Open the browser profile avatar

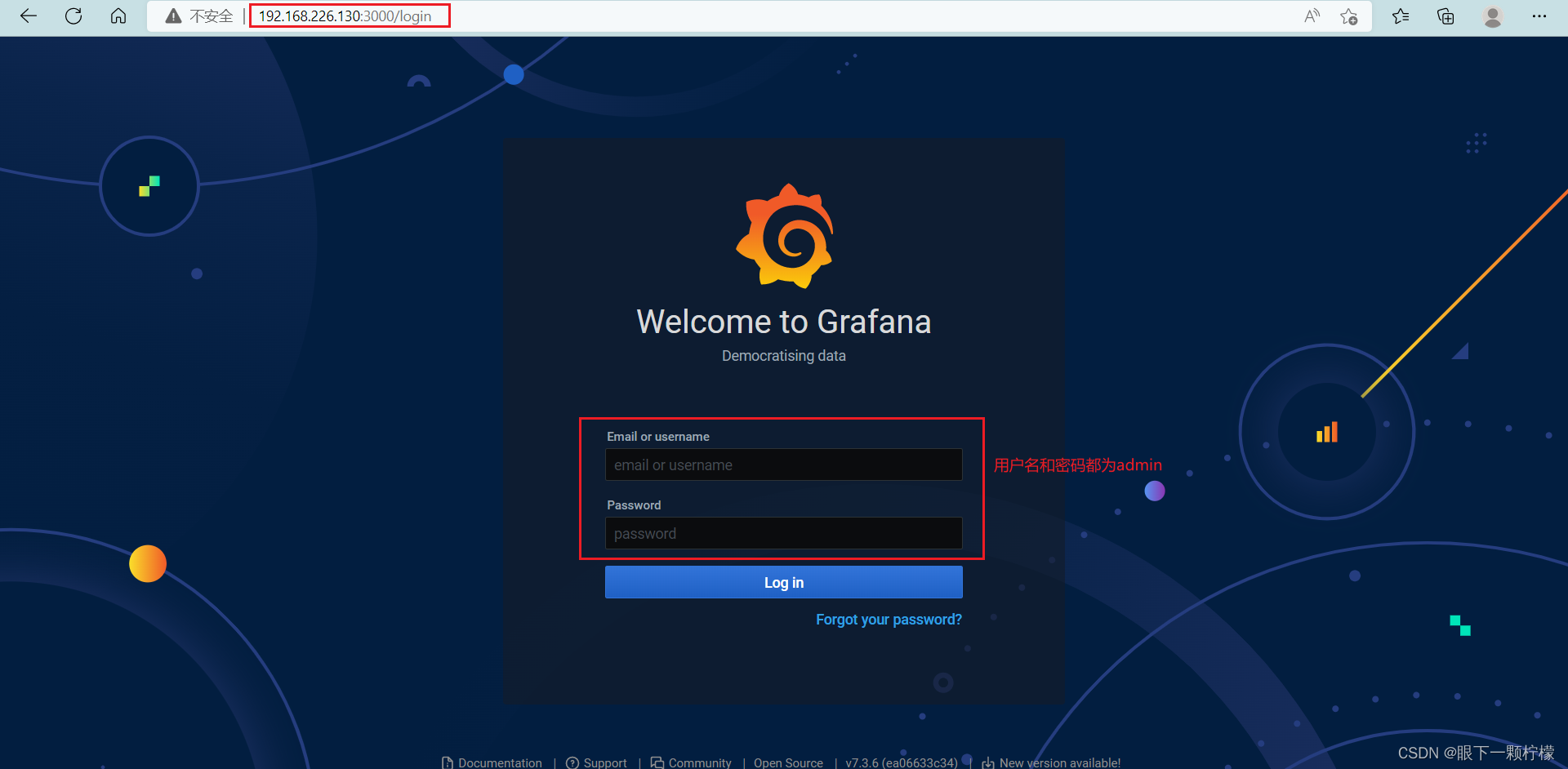tap(1493, 16)
